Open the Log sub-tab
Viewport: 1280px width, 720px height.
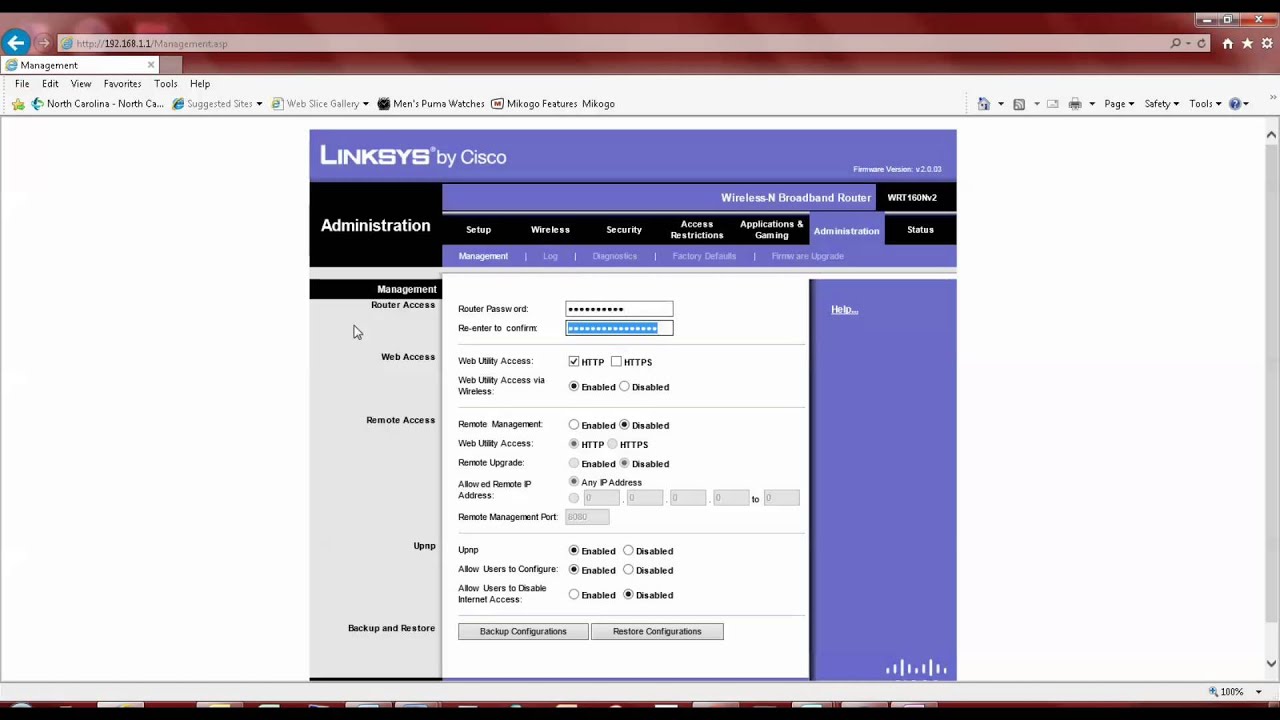(x=550, y=256)
